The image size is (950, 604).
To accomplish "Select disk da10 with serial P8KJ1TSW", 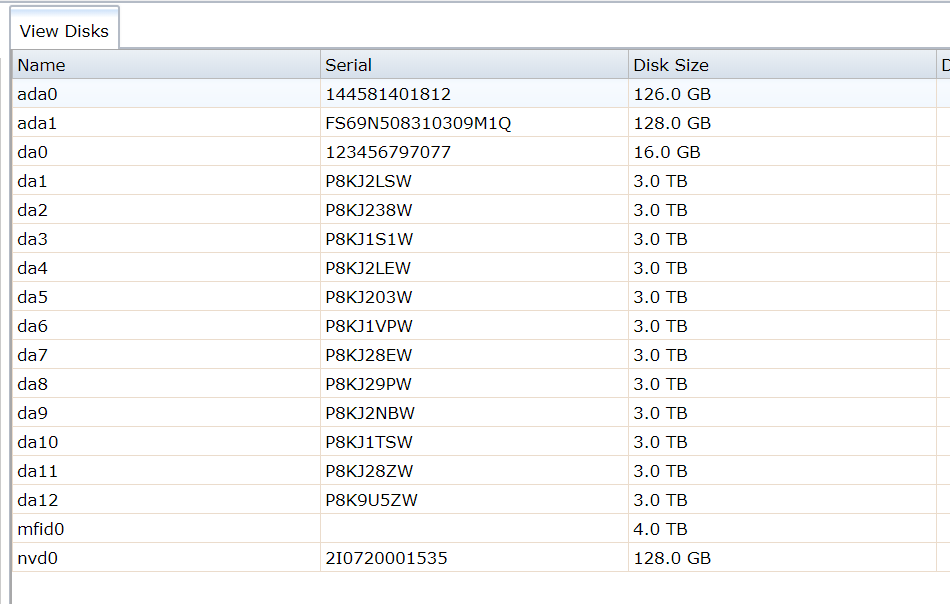I will point(481,442).
